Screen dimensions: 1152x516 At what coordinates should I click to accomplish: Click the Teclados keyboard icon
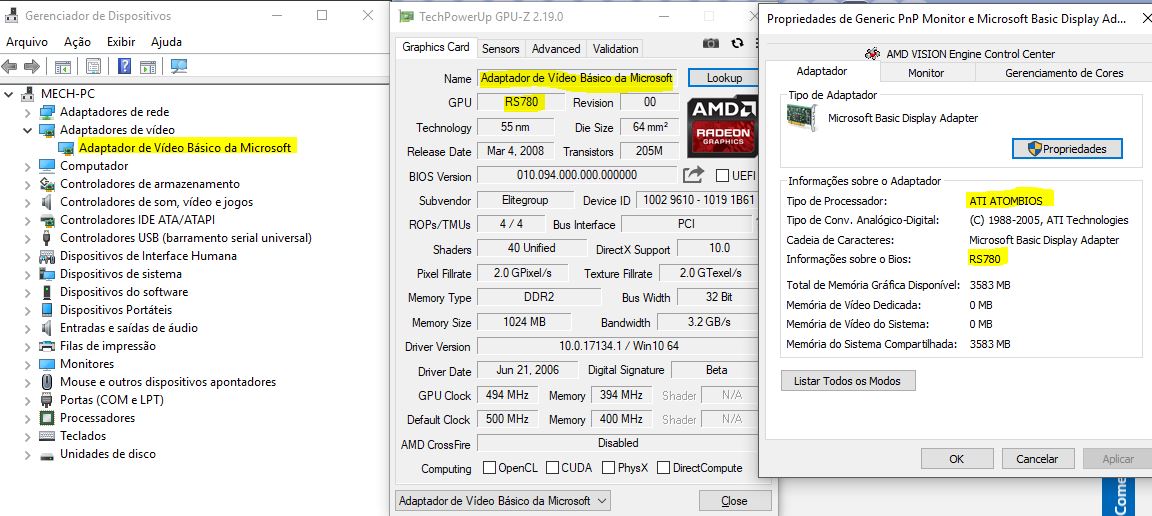(47, 436)
